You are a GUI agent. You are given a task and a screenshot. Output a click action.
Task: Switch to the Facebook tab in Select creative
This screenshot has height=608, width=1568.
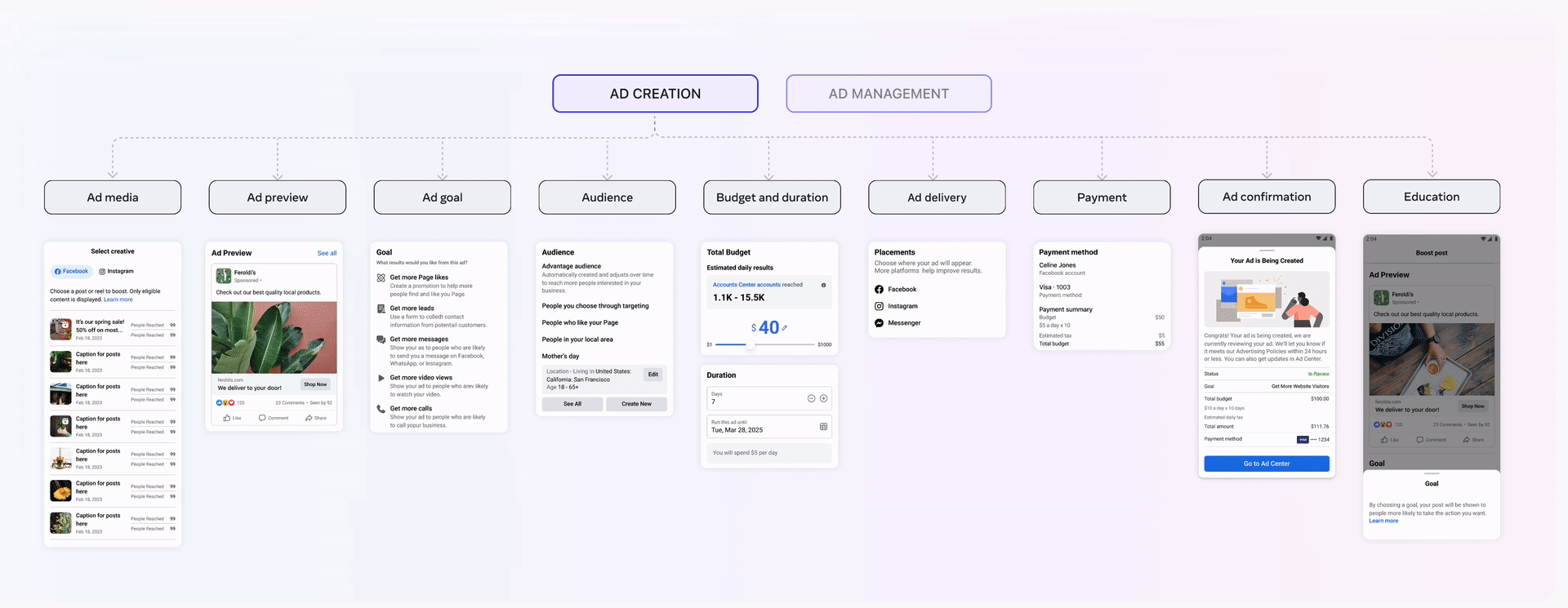coord(71,271)
